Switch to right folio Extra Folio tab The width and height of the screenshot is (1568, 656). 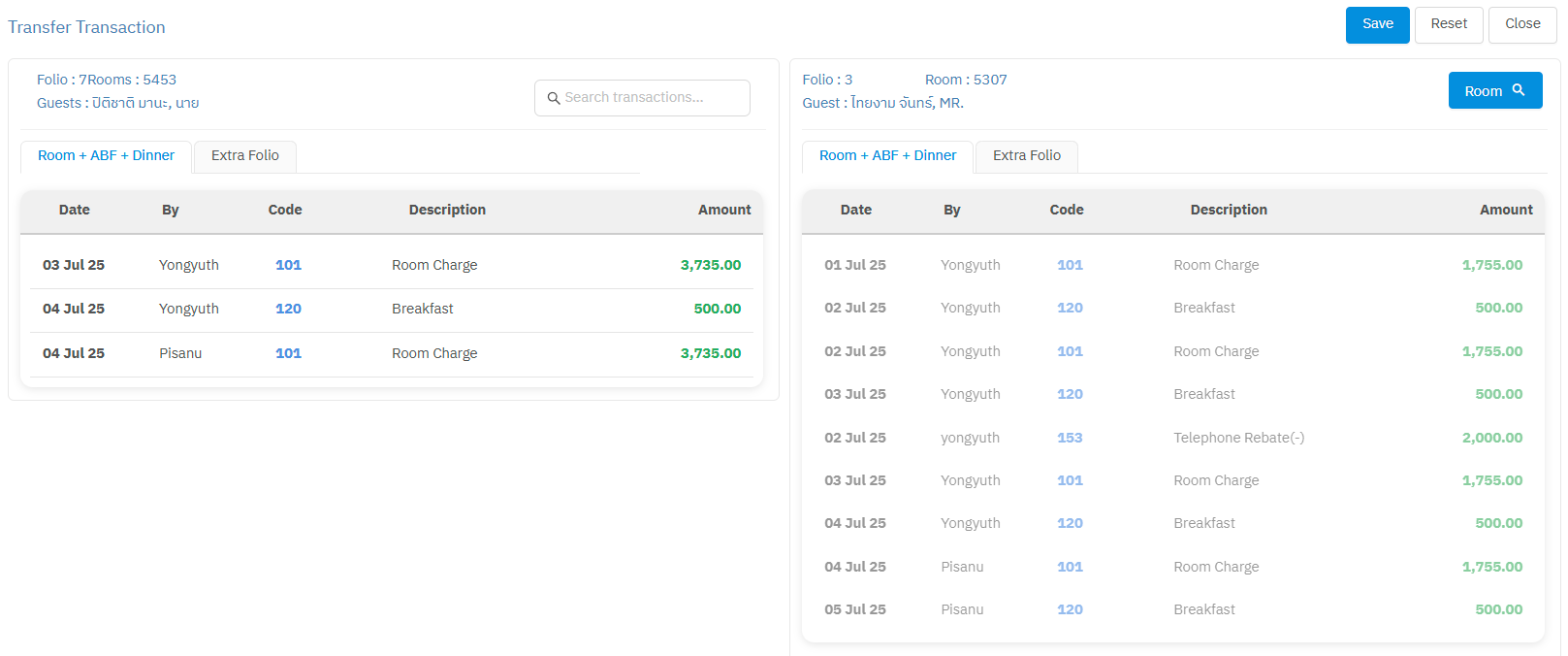(x=1026, y=156)
